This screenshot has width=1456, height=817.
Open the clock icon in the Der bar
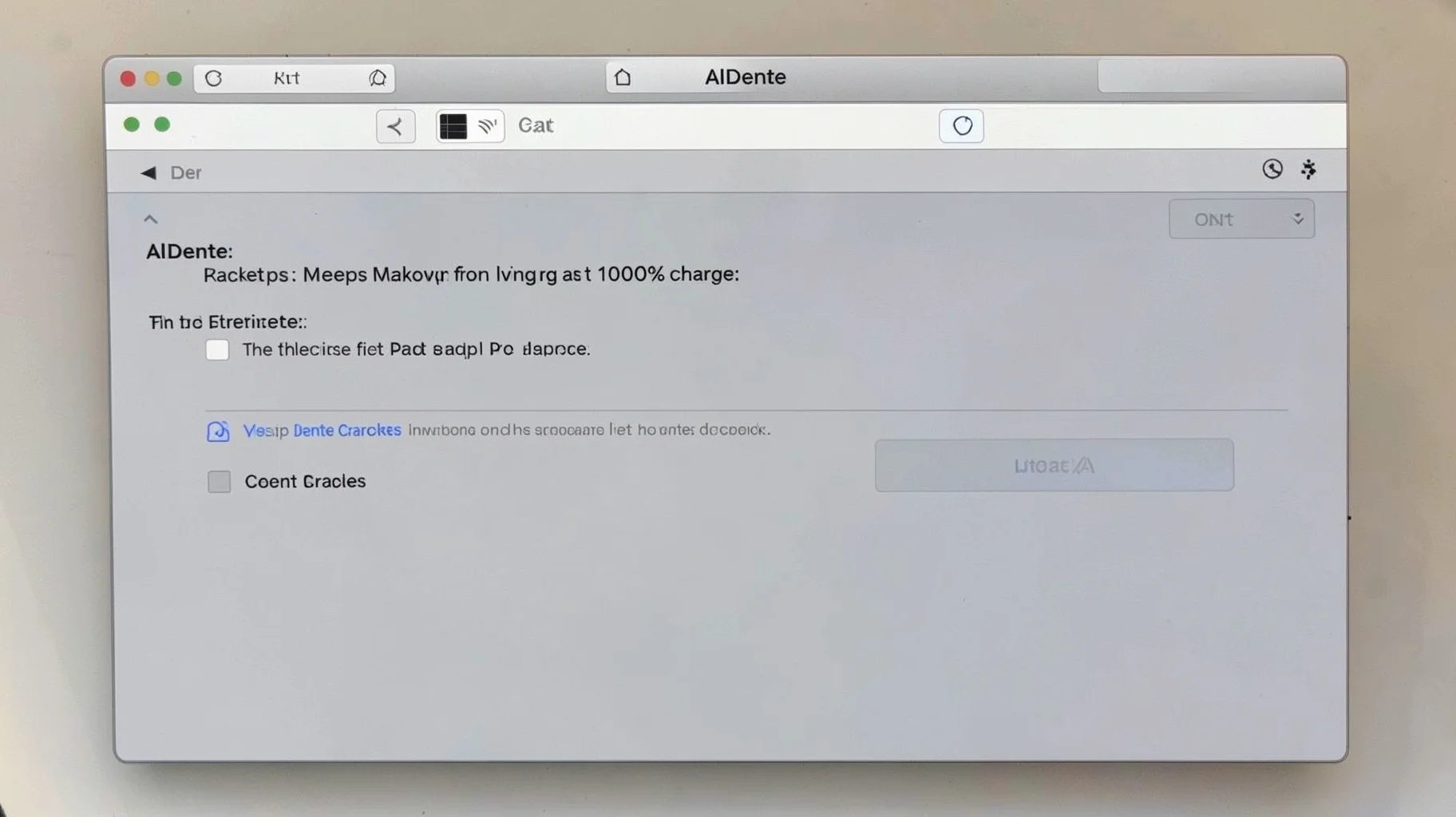click(1272, 169)
